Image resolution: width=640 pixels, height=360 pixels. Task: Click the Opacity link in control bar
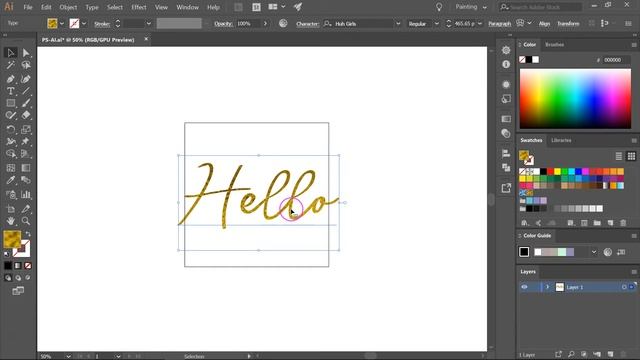(223, 24)
